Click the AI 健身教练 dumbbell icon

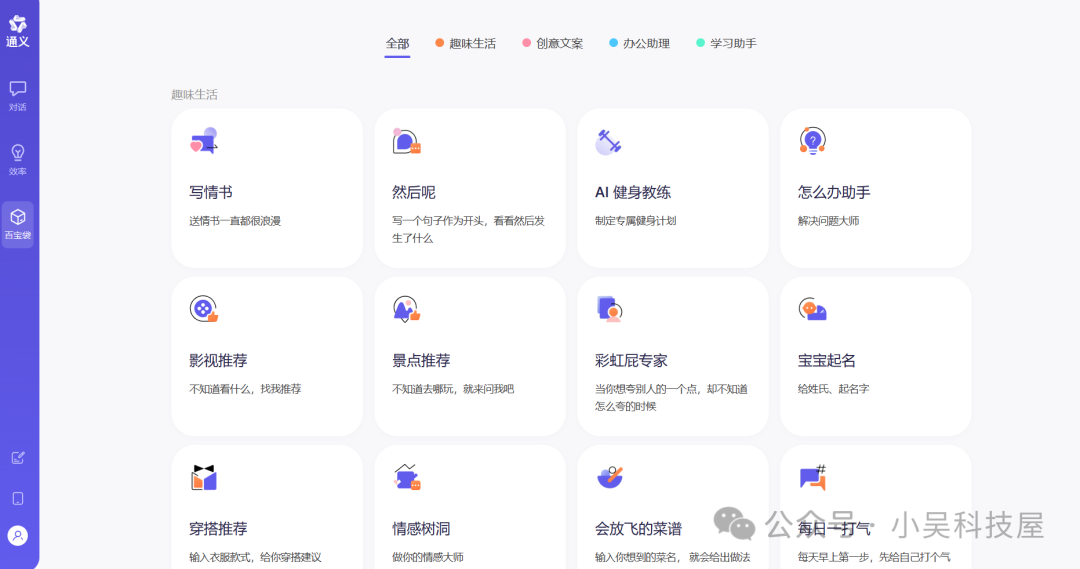608,142
